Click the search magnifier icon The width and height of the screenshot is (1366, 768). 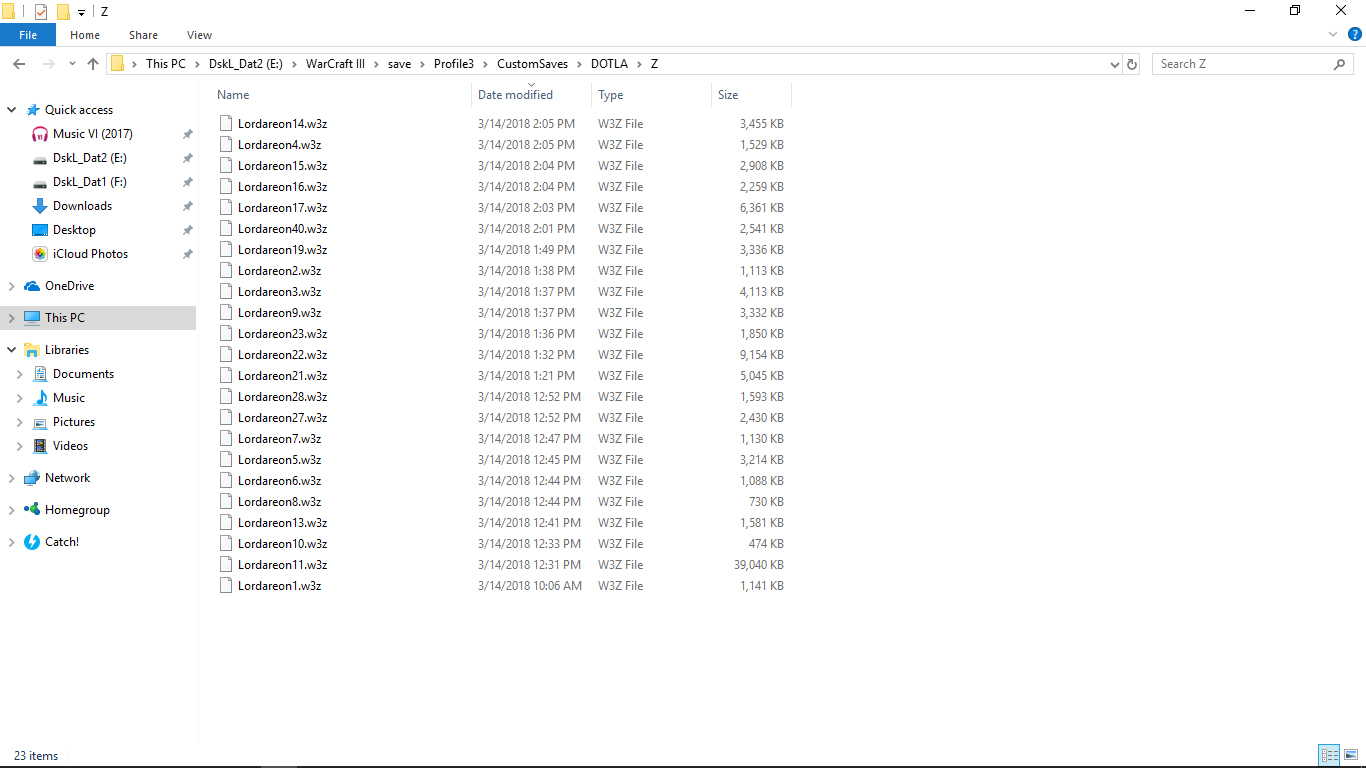tap(1340, 64)
